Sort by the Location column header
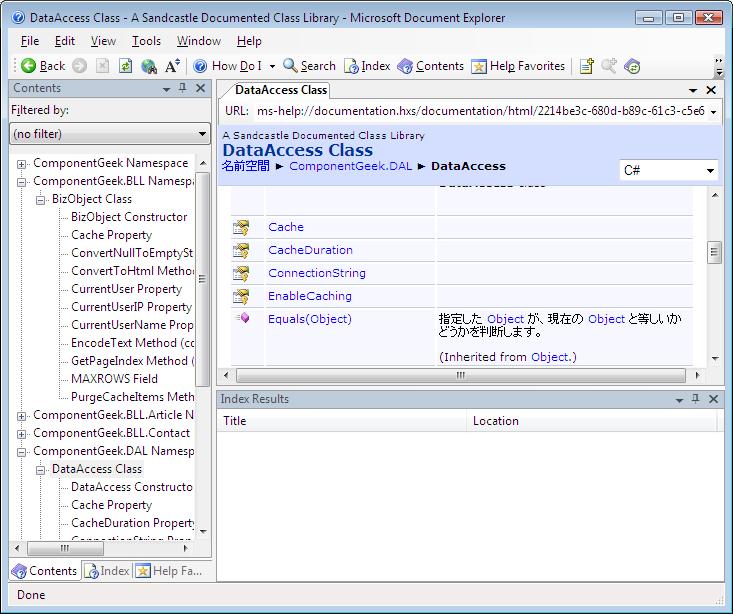 (x=592, y=421)
